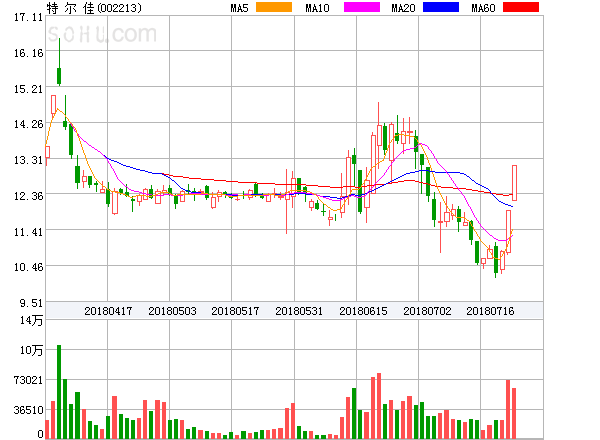Click the 9.51 price axis label
This screenshot has width=600, height=440.
pos(31,303)
